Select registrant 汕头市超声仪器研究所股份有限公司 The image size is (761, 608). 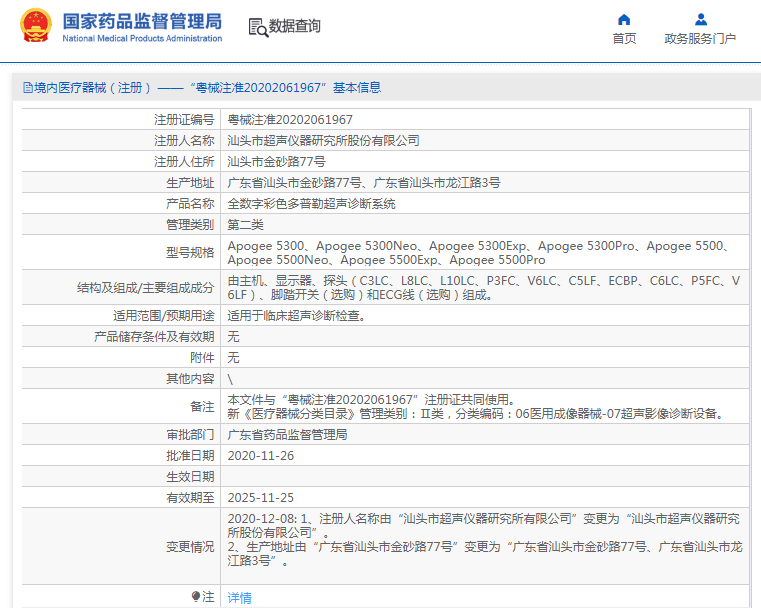click(x=323, y=141)
